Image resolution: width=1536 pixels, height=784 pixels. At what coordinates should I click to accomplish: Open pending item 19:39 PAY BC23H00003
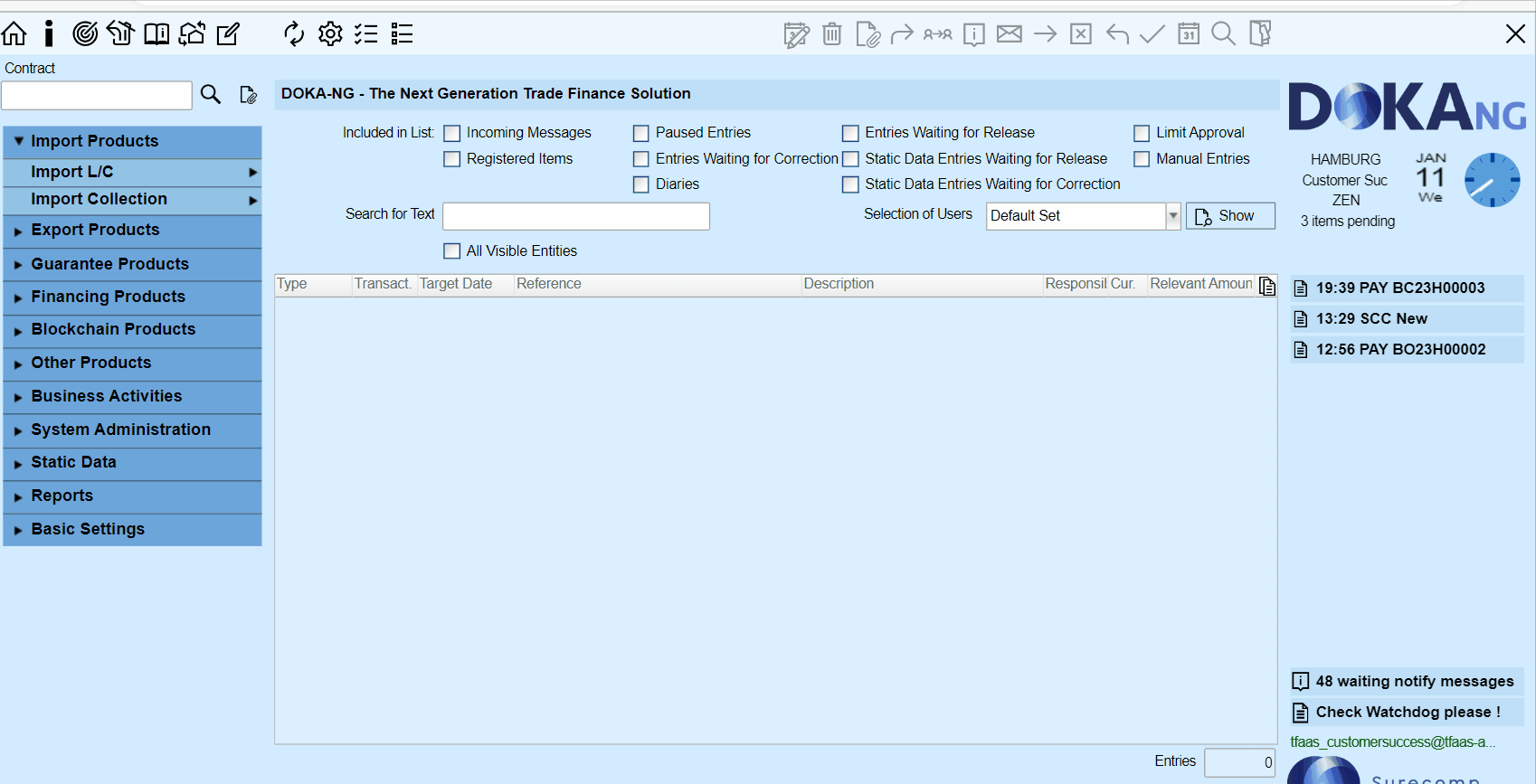(x=1407, y=288)
